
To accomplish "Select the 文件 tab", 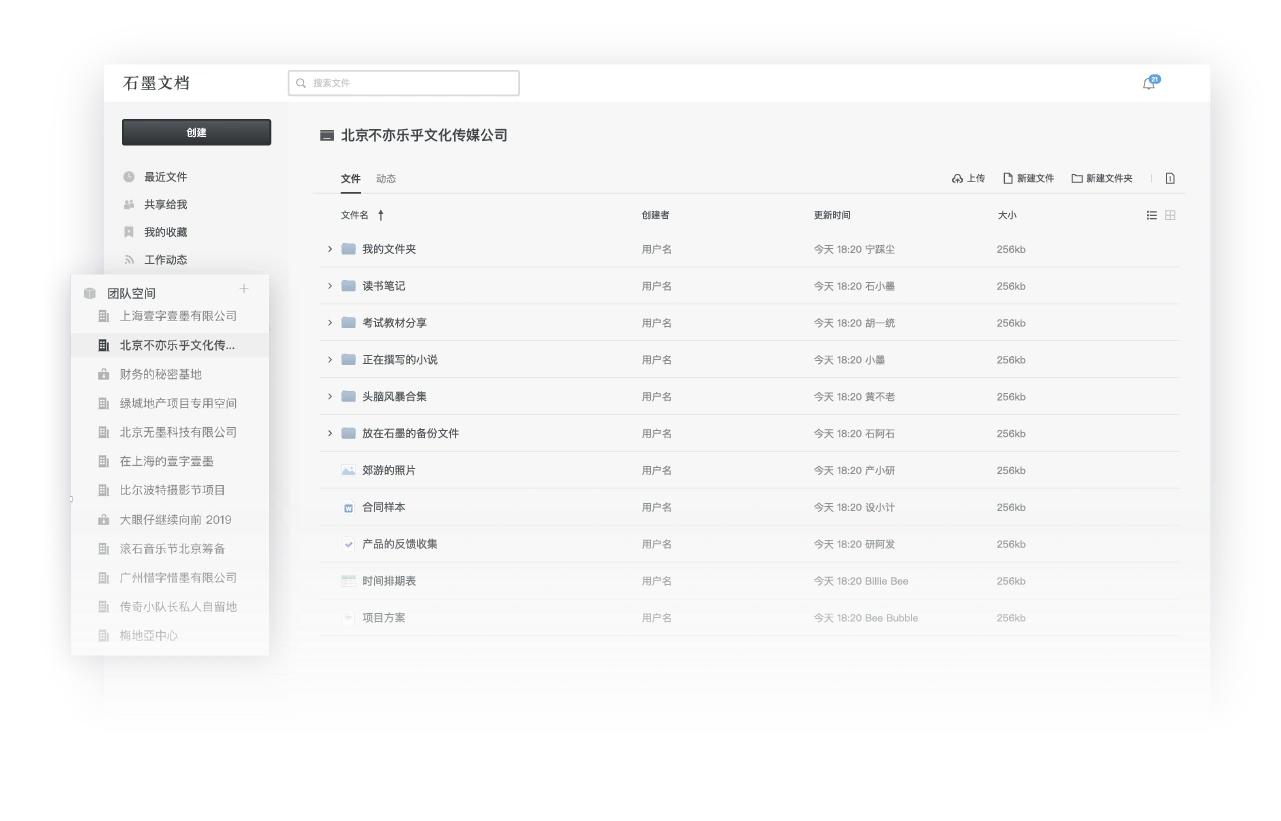I will [x=350, y=179].
